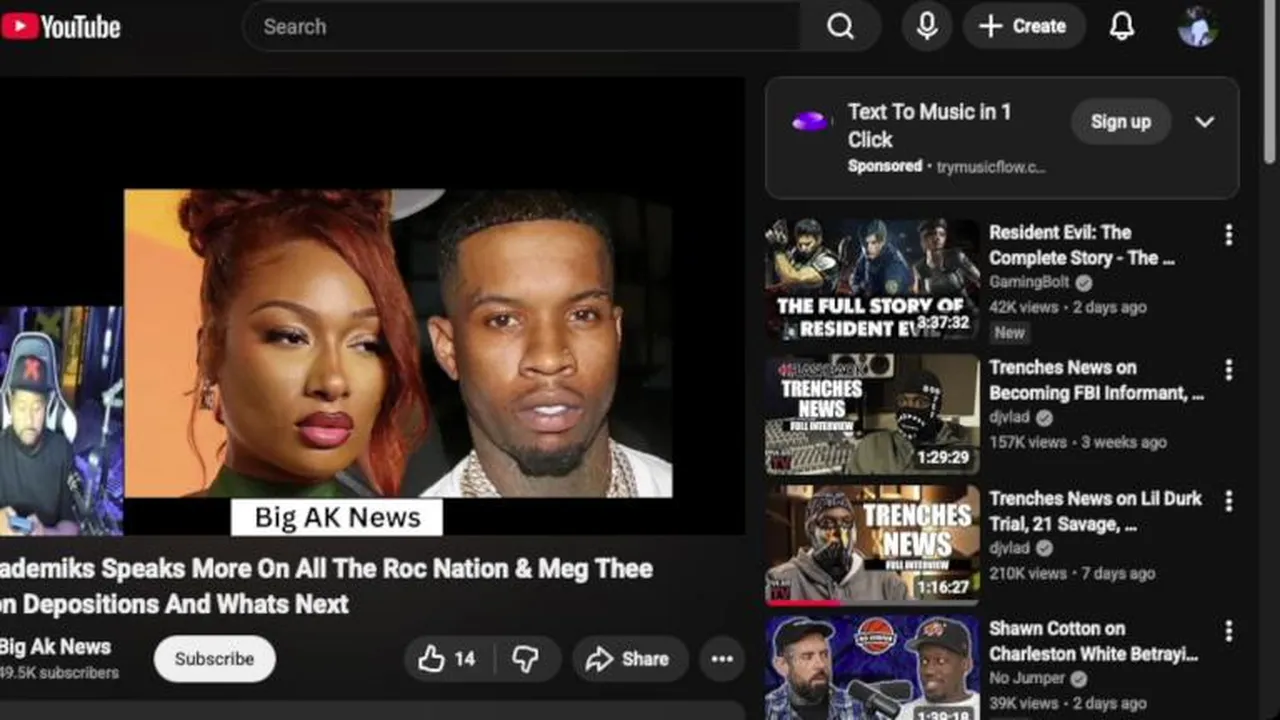Open options for Trenches News Lil Durk video
The width and height of the screenshot is (1280, 720).
1228,501
